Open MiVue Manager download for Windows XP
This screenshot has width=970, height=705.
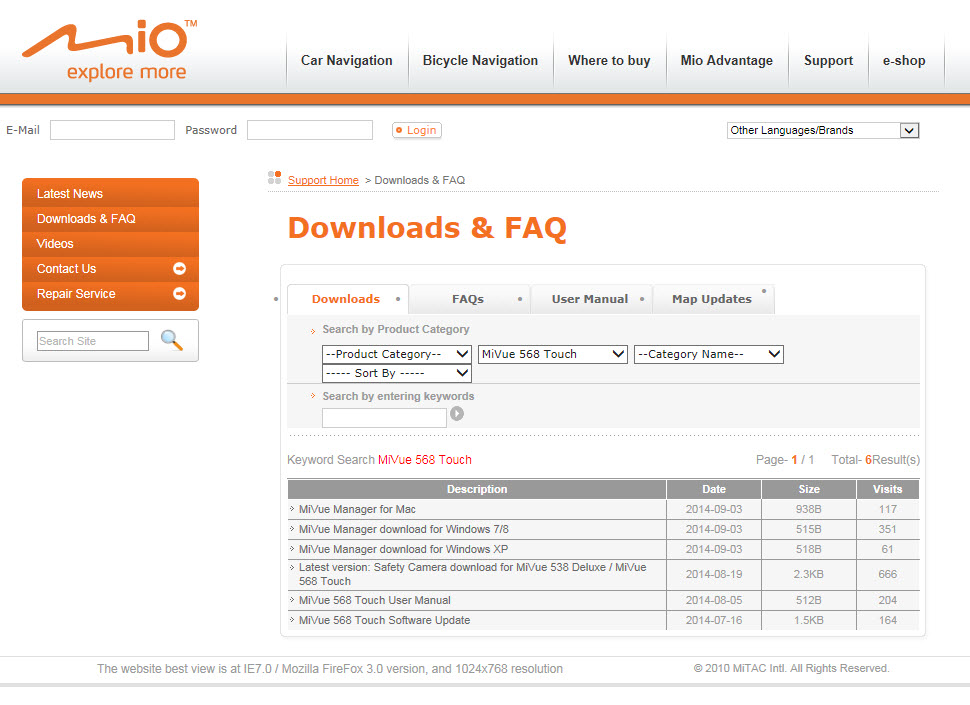tap(403, 549)
